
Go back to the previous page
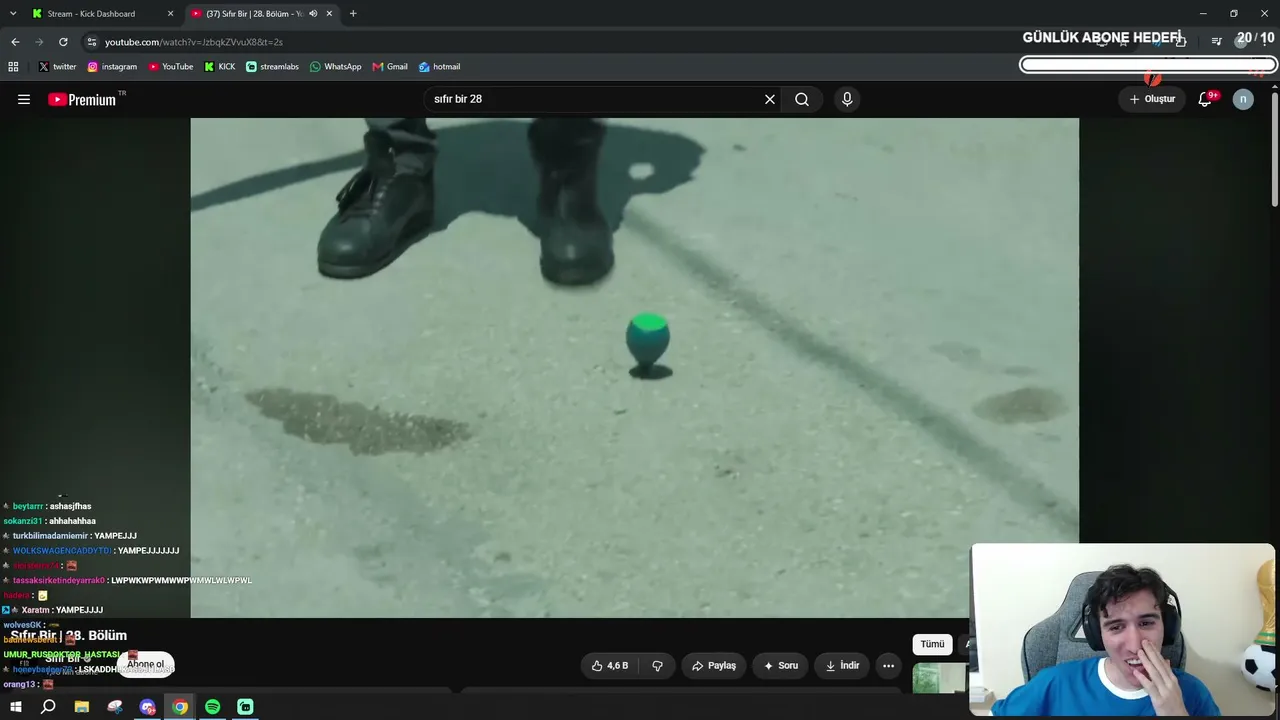click(x=15, y=42)
